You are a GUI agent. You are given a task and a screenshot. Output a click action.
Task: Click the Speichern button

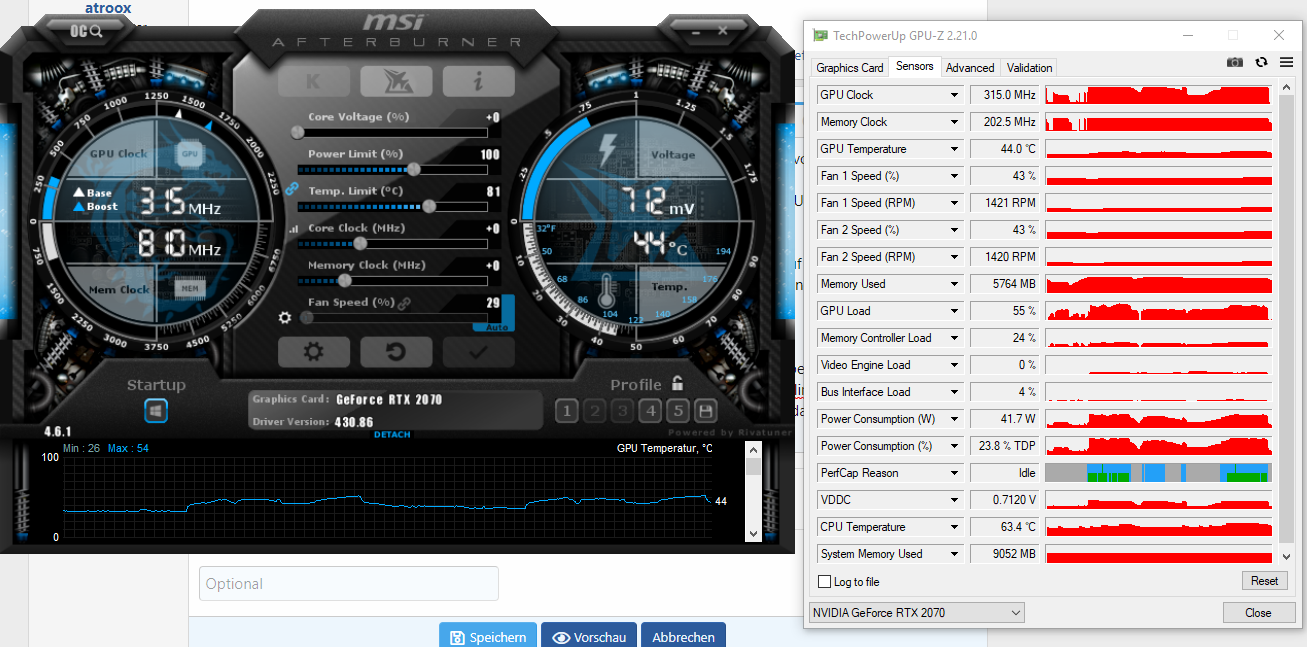[488, 636]
